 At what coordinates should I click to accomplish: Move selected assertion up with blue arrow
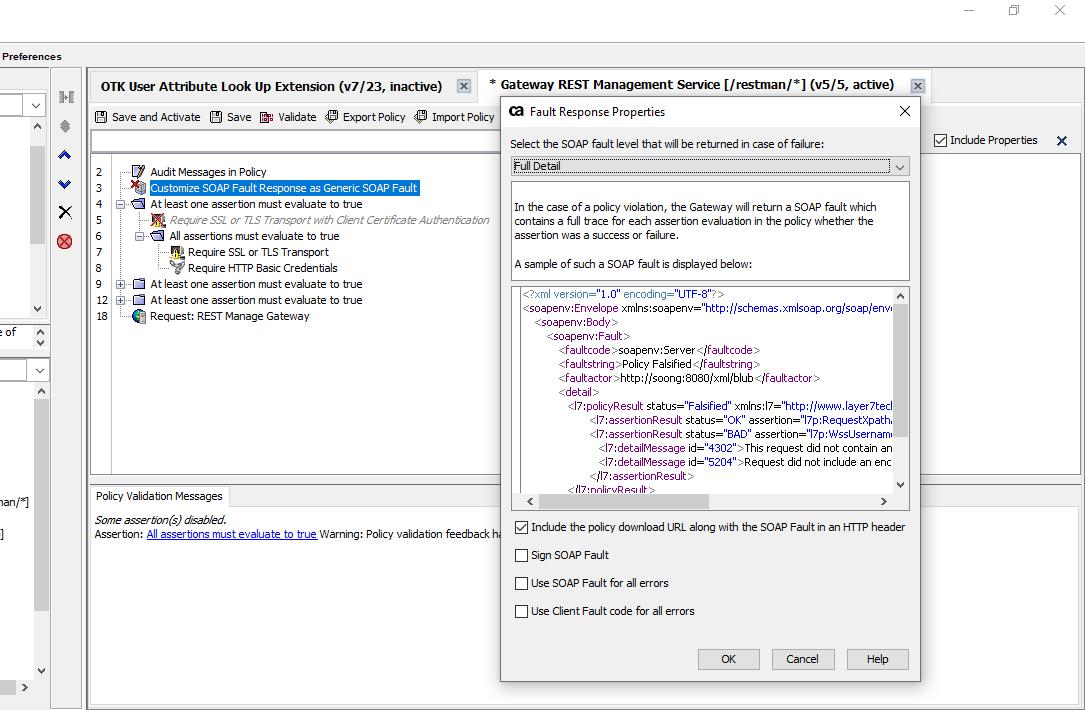(x=64, y=155)
